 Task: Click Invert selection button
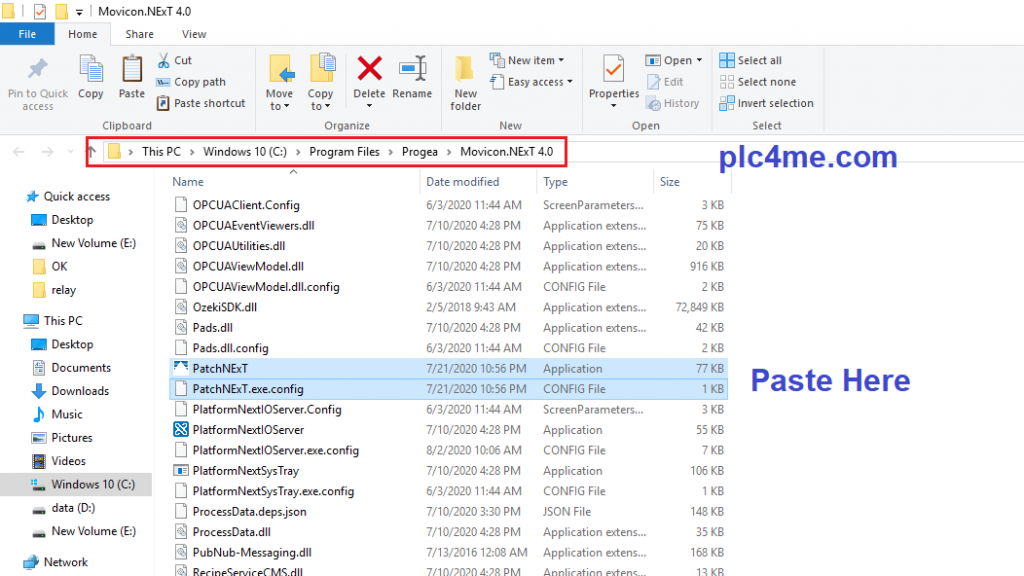(766, 103)
